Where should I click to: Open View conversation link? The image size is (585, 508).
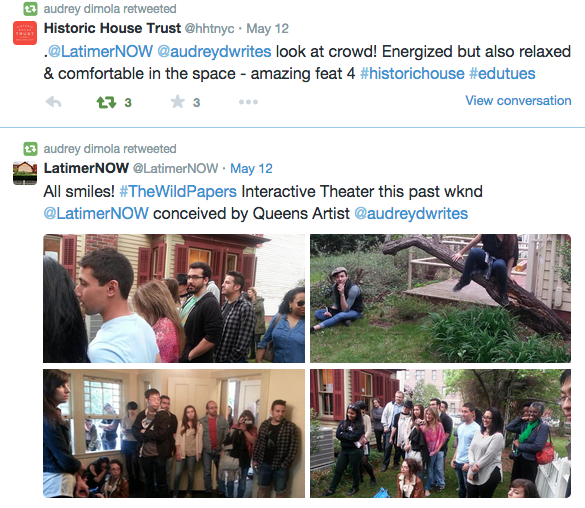click(518, 100)
